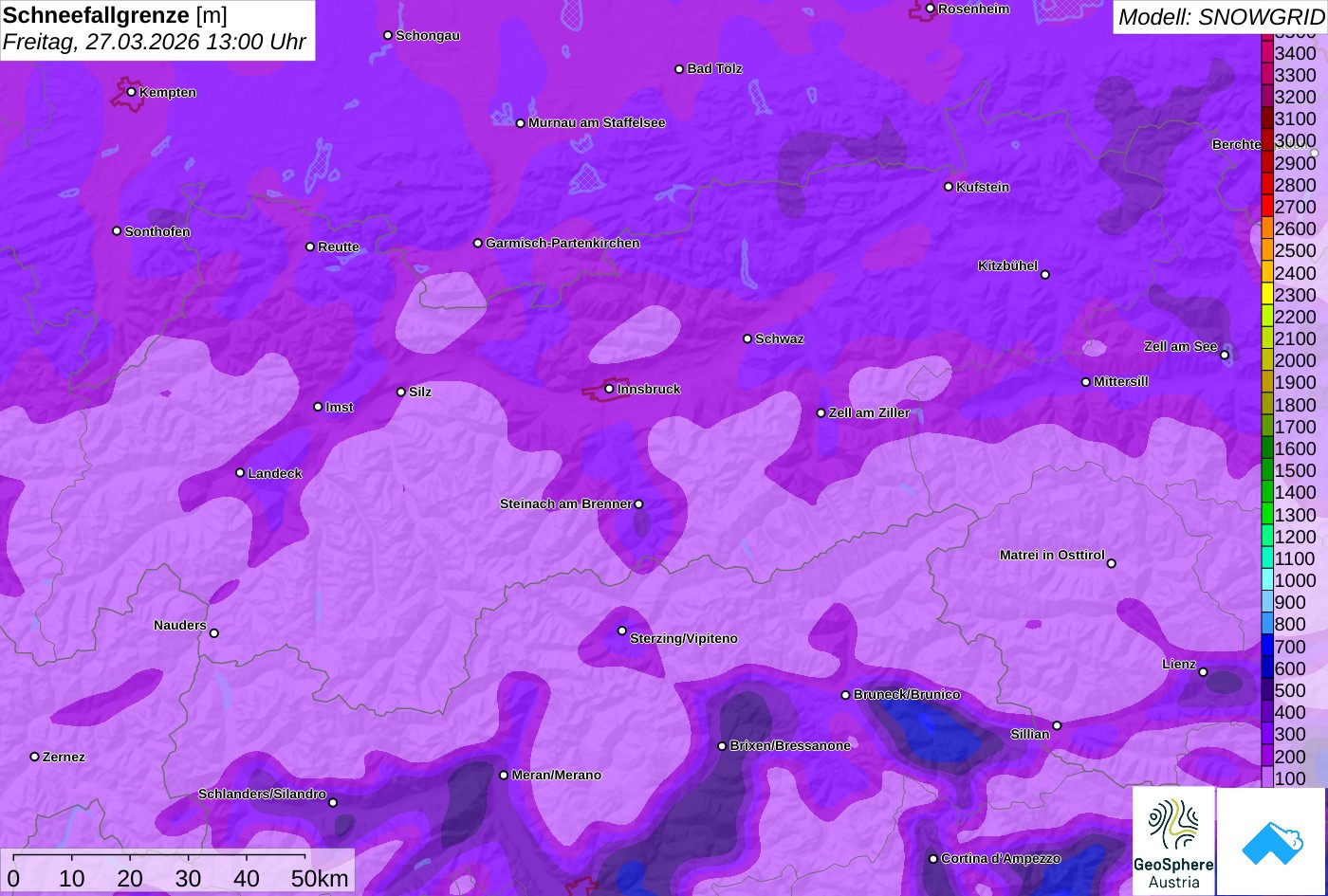Screen dimensions: 1328x896
Task: Click the legend value 100
Action: click(x=1290, y=779)
